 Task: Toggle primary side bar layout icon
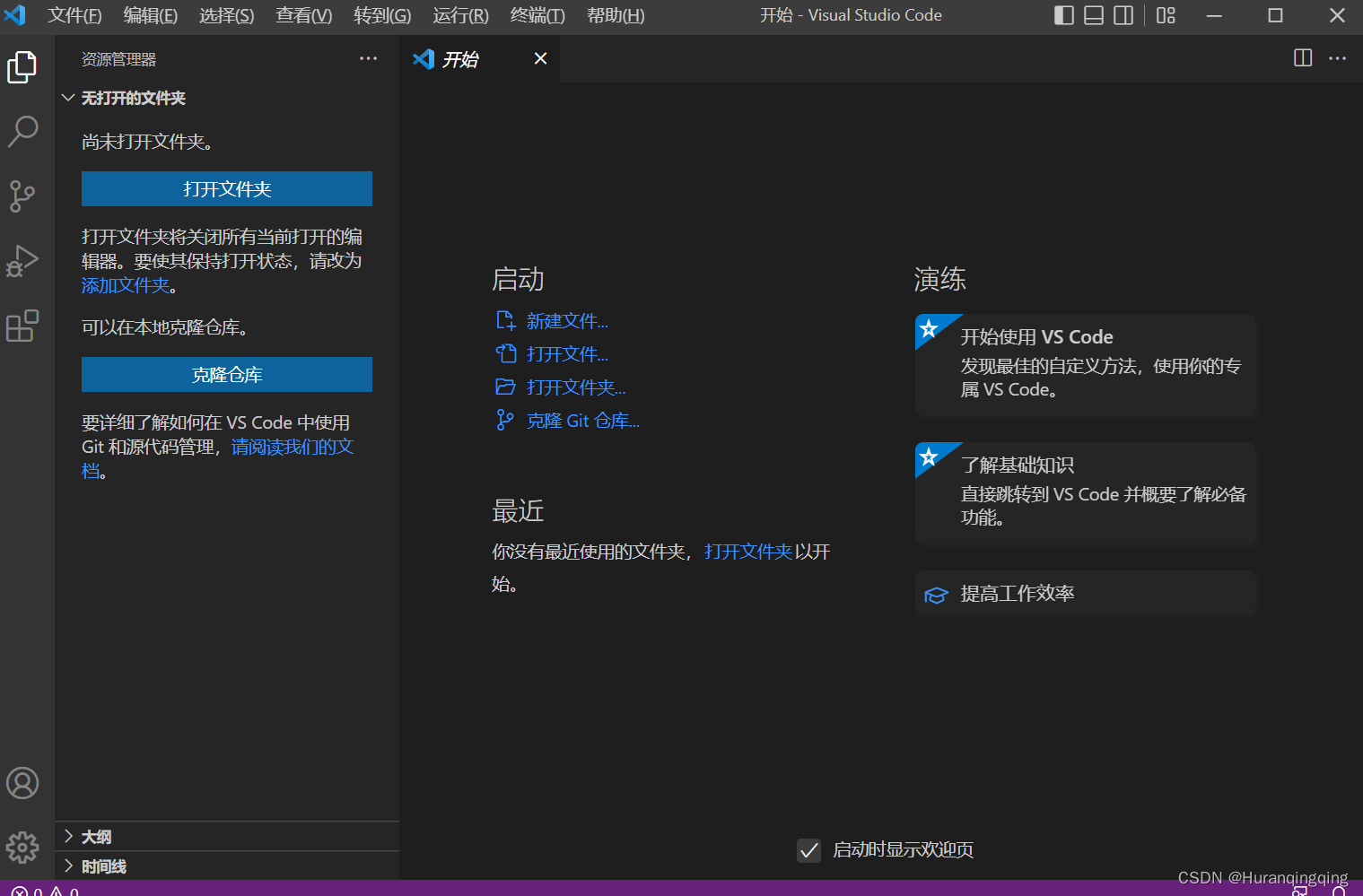coord(1064,15)
